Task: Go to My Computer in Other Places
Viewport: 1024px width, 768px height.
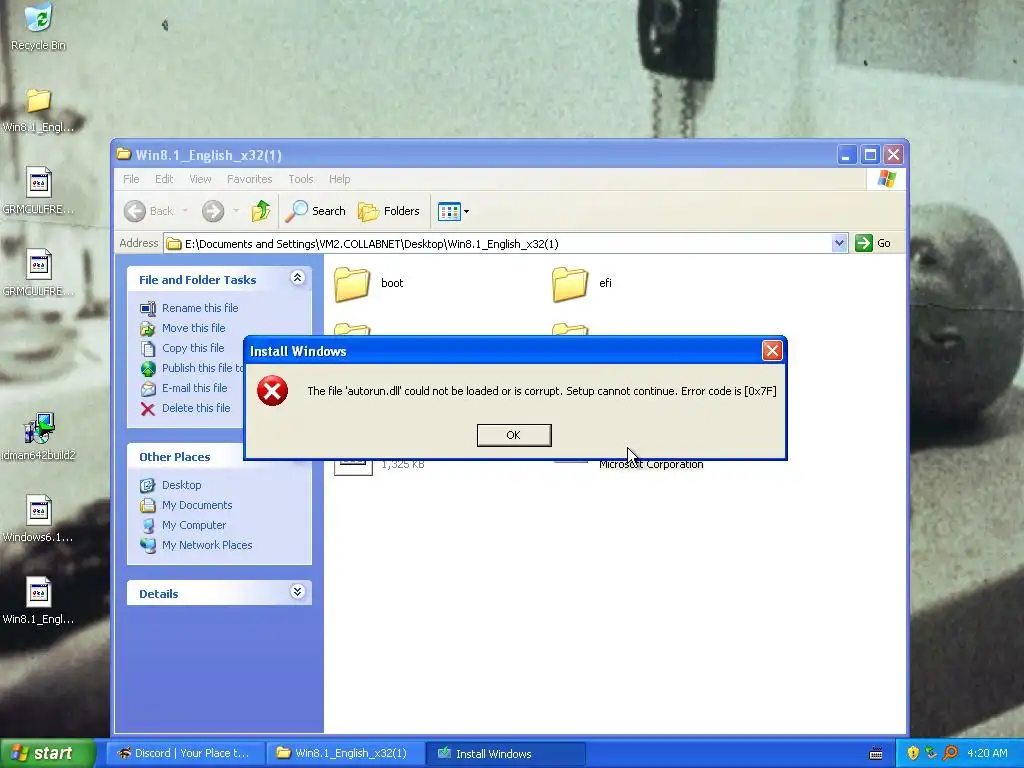Action: click(194, 525)
